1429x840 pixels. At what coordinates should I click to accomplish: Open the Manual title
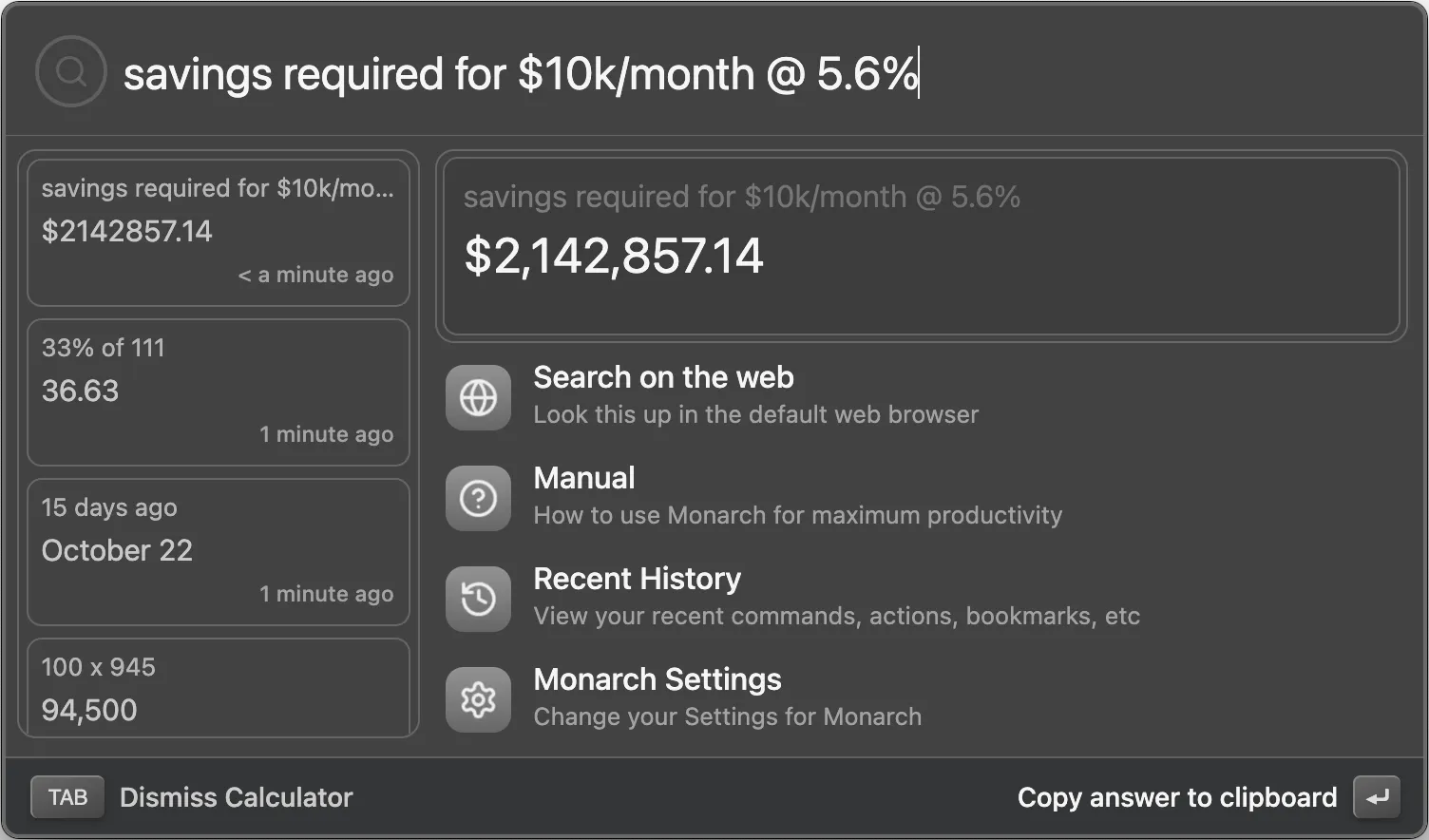(584, 478)
